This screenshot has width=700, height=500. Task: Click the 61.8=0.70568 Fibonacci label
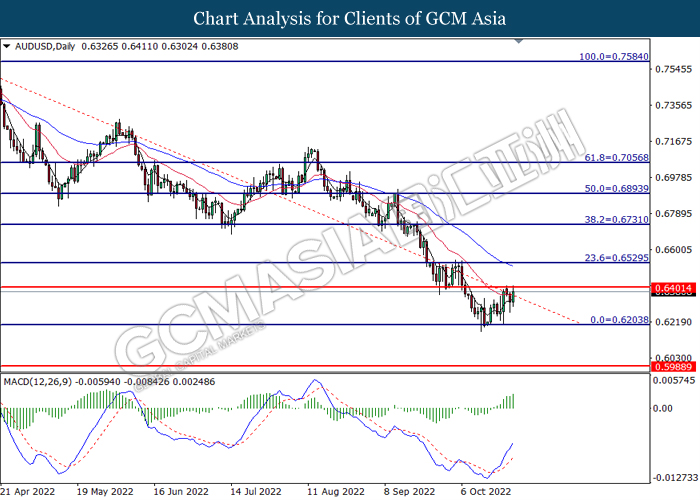(617, 158)
